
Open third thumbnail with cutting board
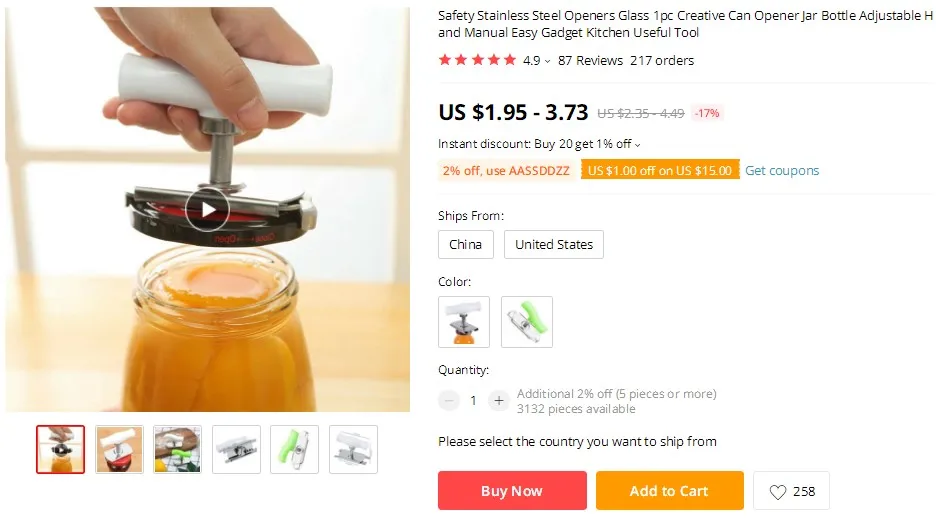(178, 449)
